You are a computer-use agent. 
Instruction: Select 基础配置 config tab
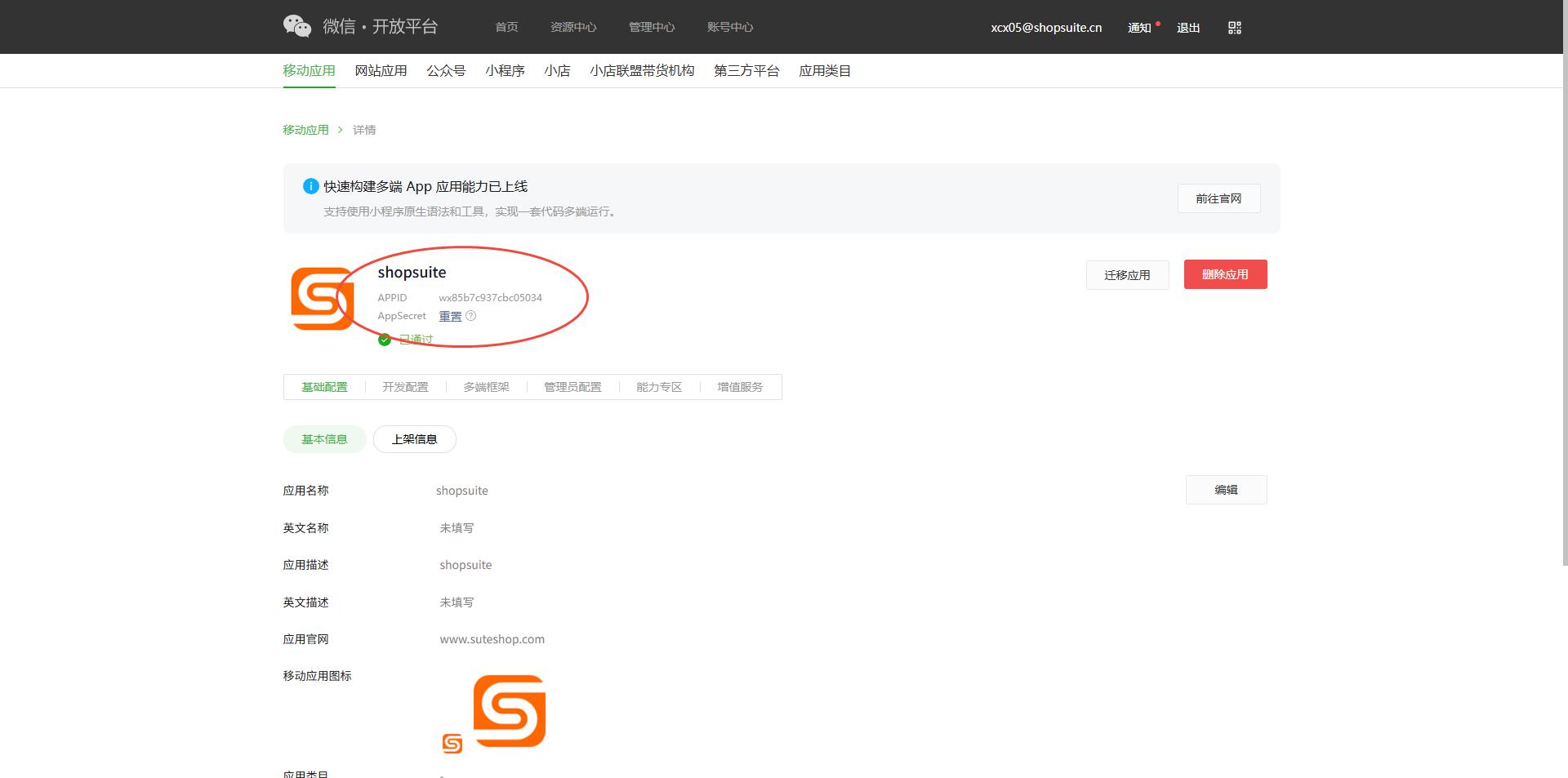324,387
